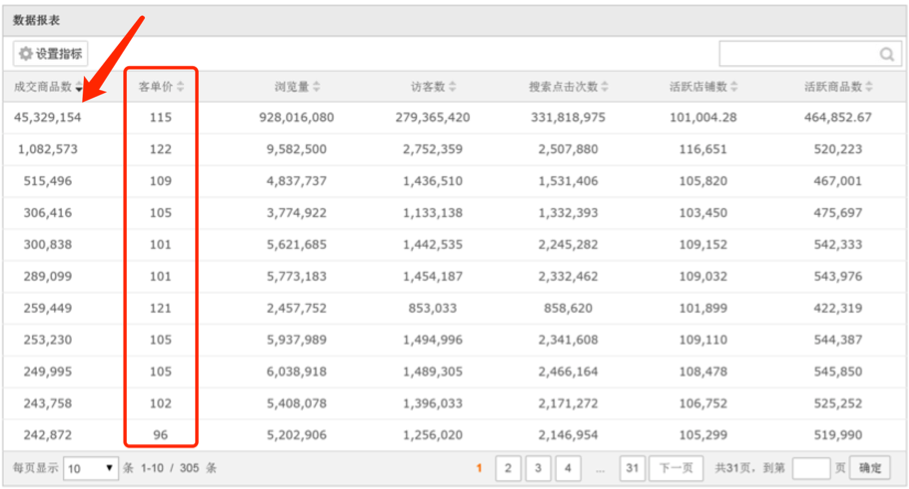The image size is (909, 489).
Task: Select cell value 515,496
Action: (48, 181)
